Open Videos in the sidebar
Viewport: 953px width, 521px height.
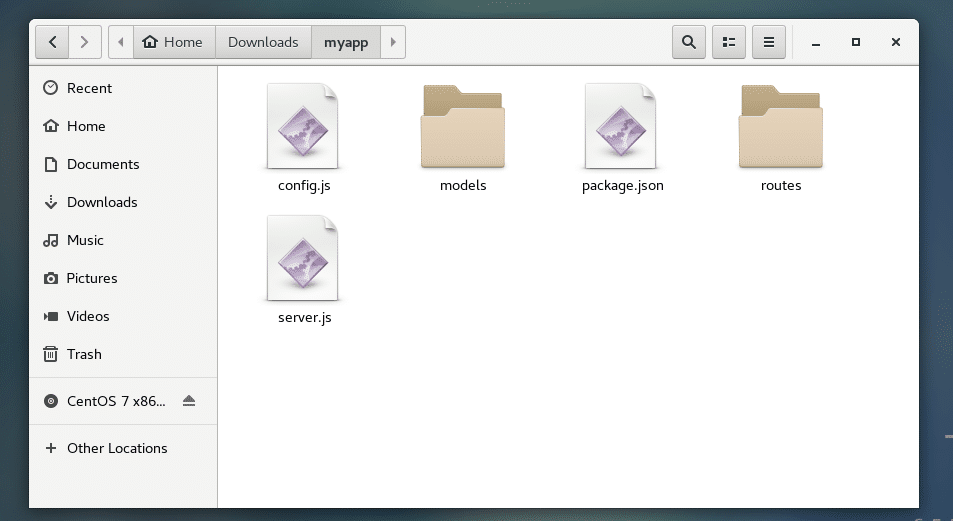(x=123, y=316)
